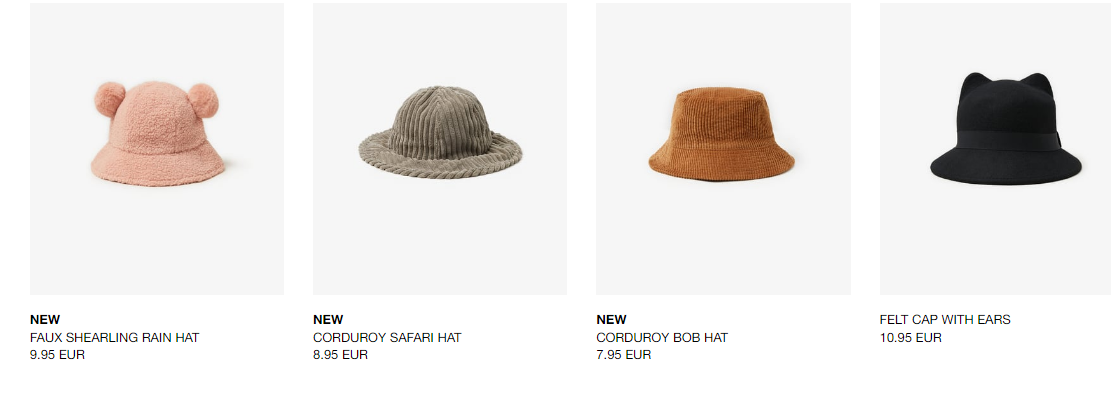Open the black felt cap photo
This screenshot has width=1111, height=405.
click(x=995, y=149)
